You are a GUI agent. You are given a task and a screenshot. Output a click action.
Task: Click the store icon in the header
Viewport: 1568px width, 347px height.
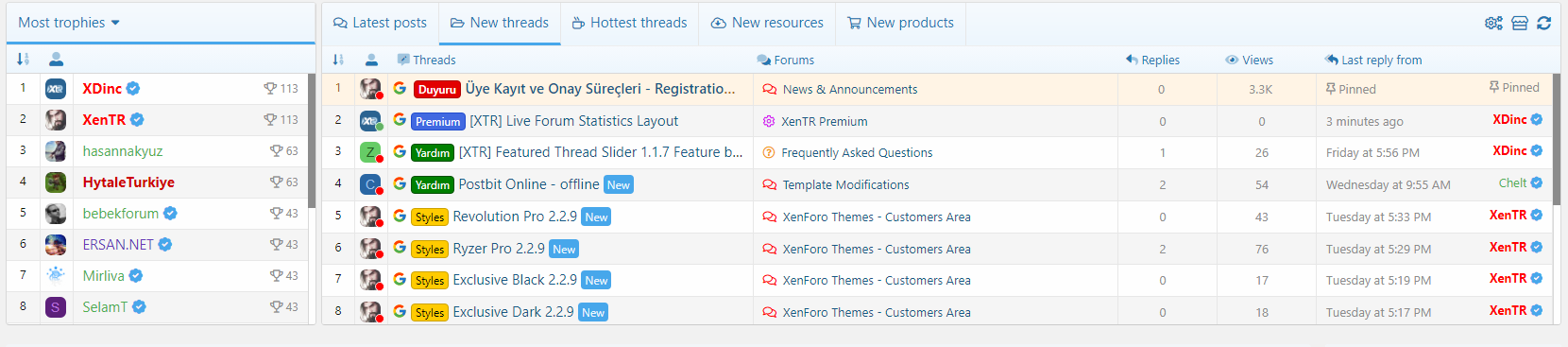coord(1520,23)
